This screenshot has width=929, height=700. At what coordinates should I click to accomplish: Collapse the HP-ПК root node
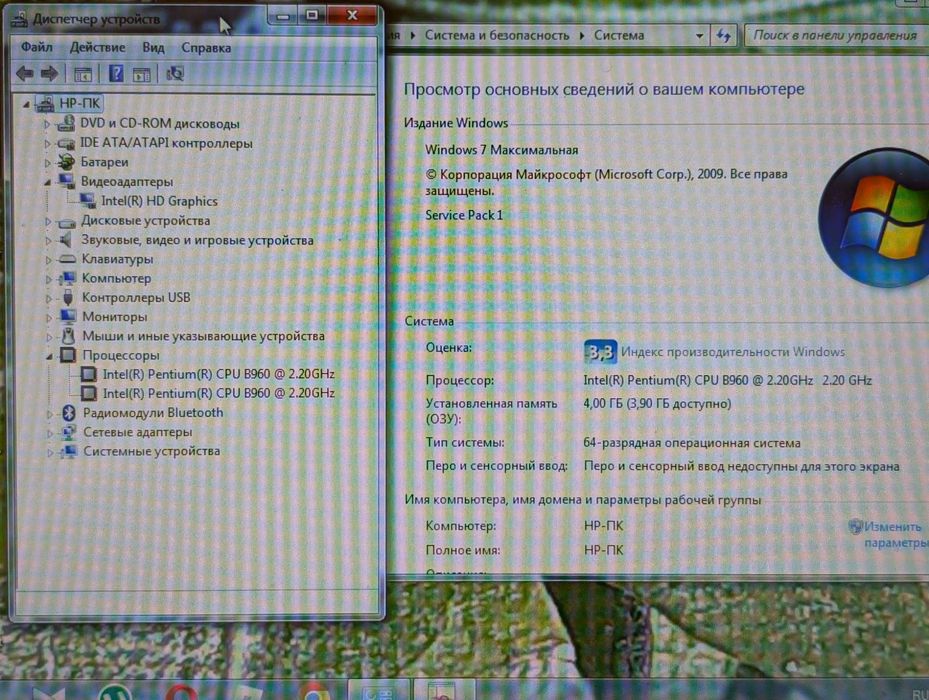[x=25, y=105]
